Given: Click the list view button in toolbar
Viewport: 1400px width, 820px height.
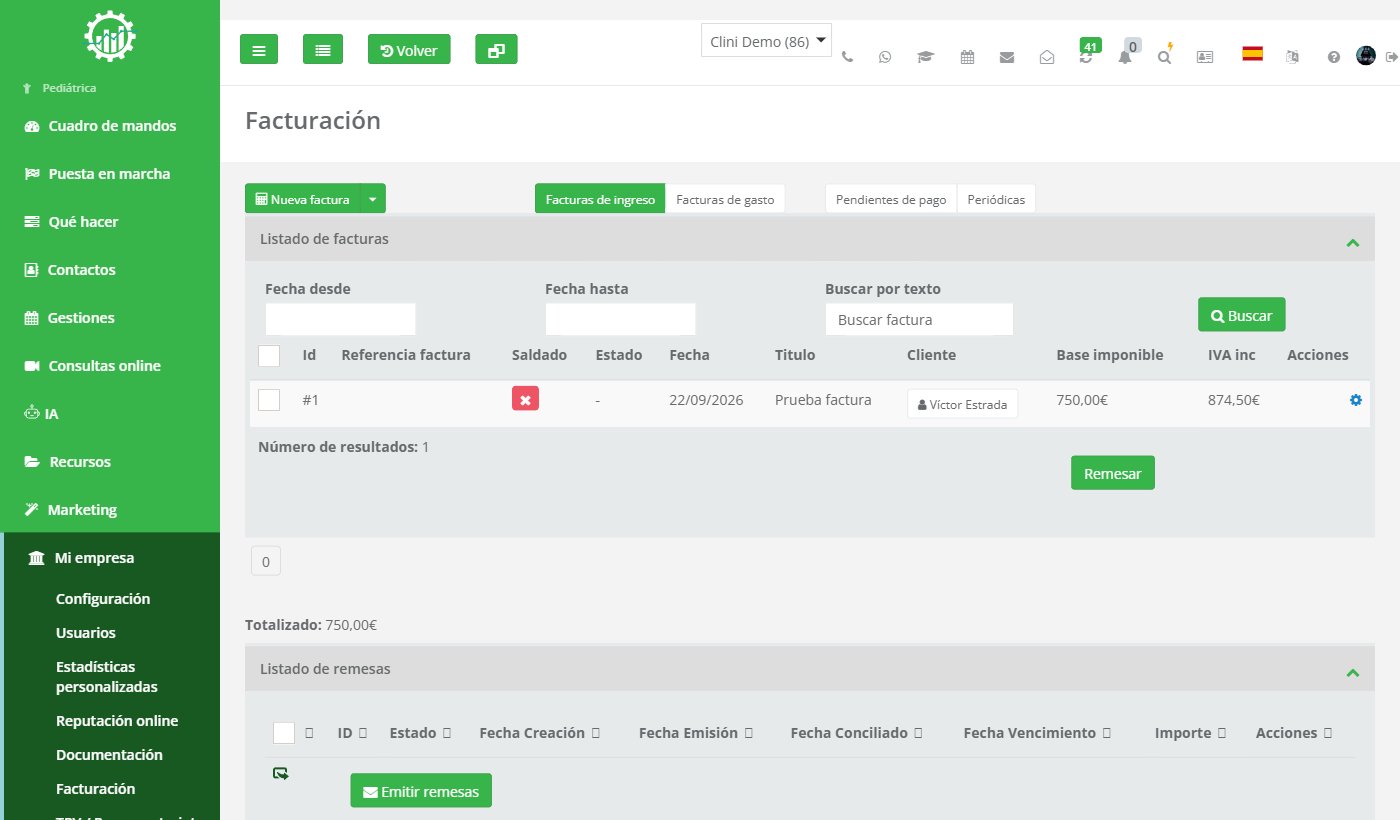Looking at the screenshot, I should click(x=323, y=49).
